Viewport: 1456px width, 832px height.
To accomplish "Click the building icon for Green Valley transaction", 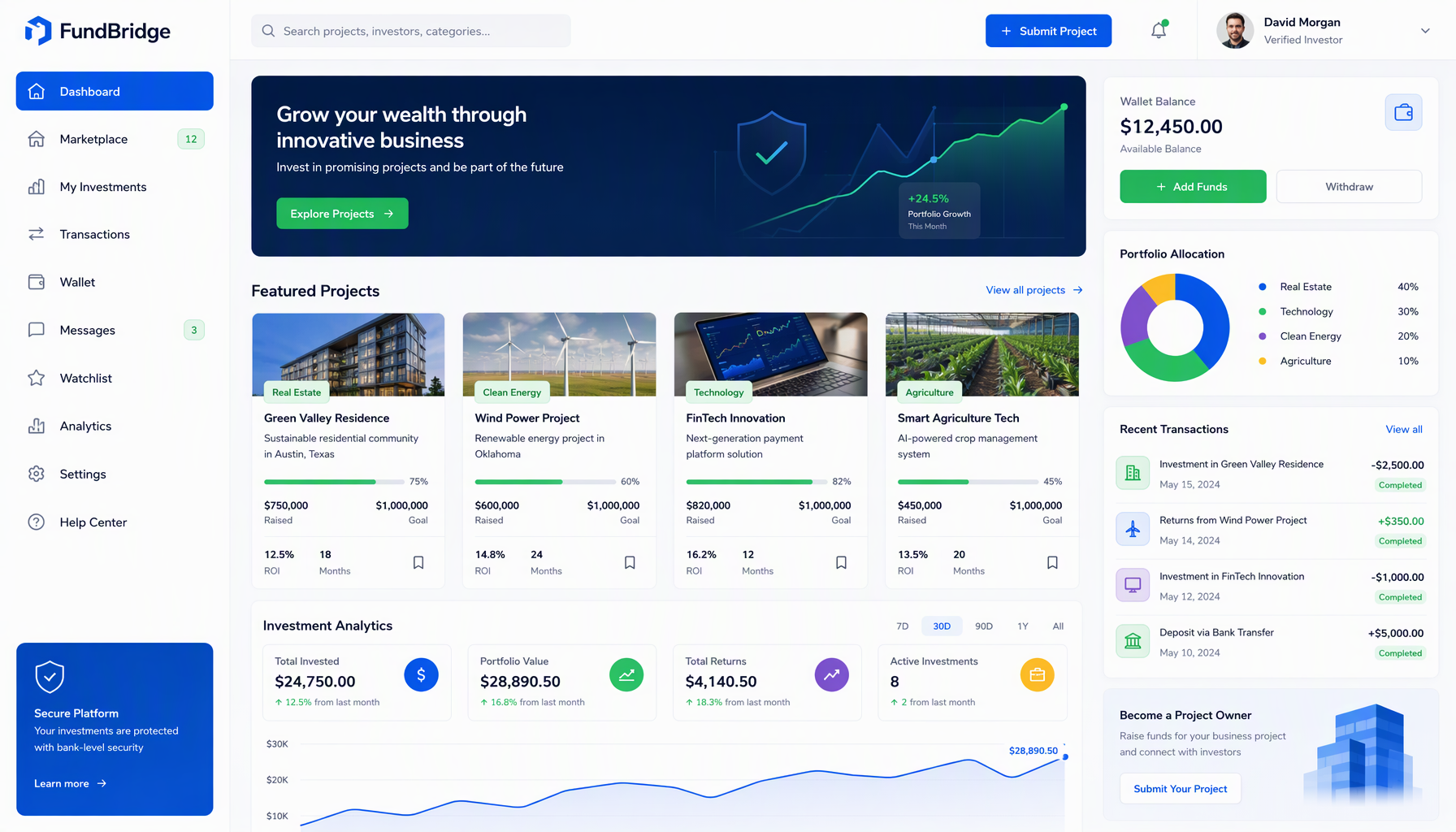I will pos(1133,473).
